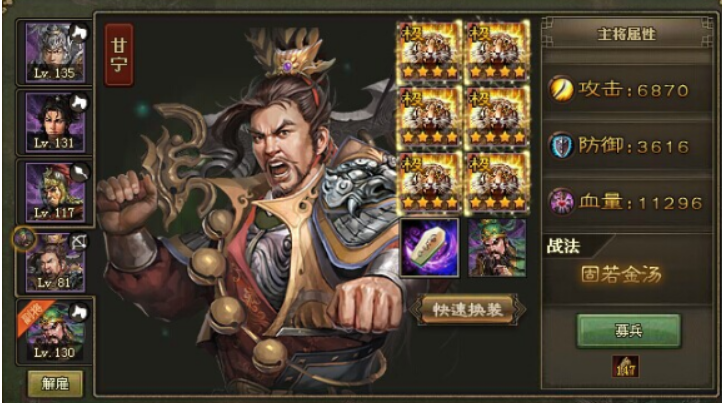Open the middle-right tiger equipment slot
This screenshot has height=403, width=722.
[497, 117]
